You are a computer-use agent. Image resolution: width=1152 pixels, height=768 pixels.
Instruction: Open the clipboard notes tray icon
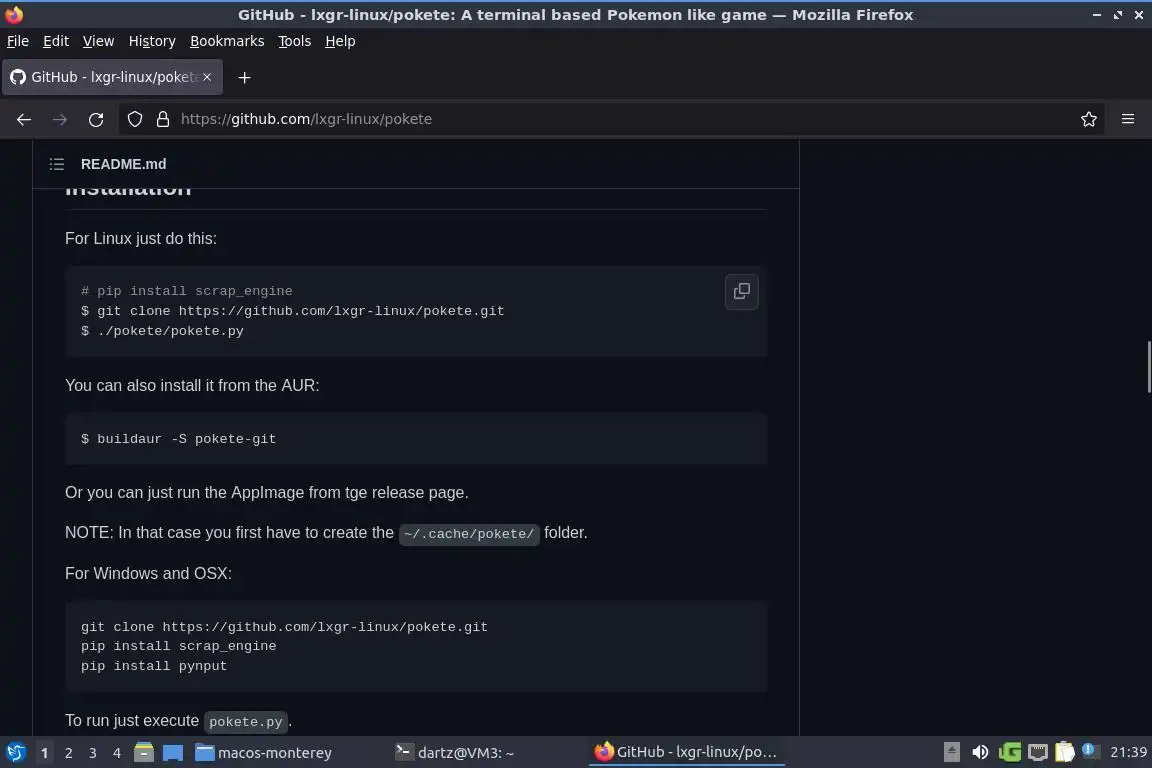tap(1065, 753)
